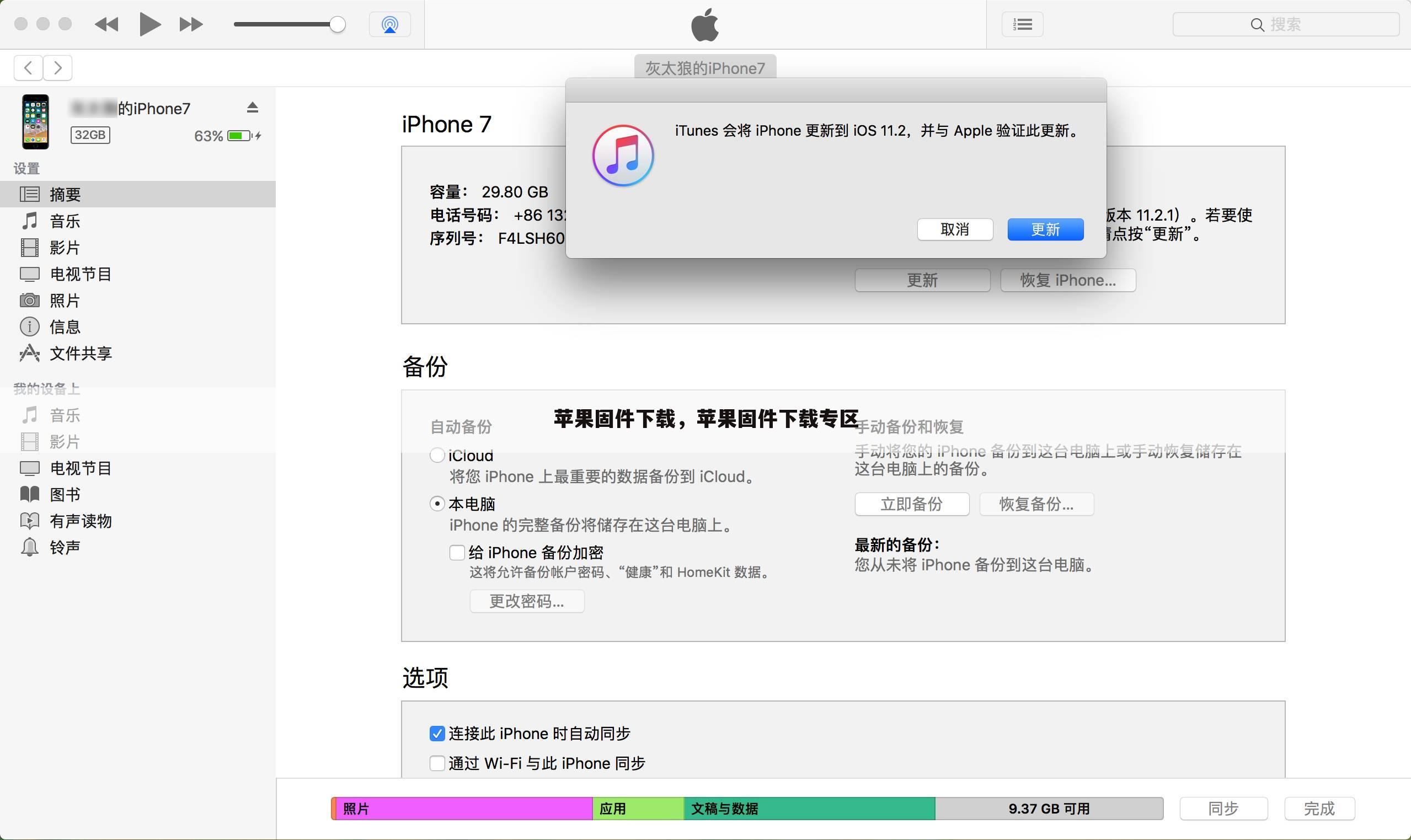1411x840 pixels.
Task: Open 电视节目 under 我的设备上
Action: 137,468
